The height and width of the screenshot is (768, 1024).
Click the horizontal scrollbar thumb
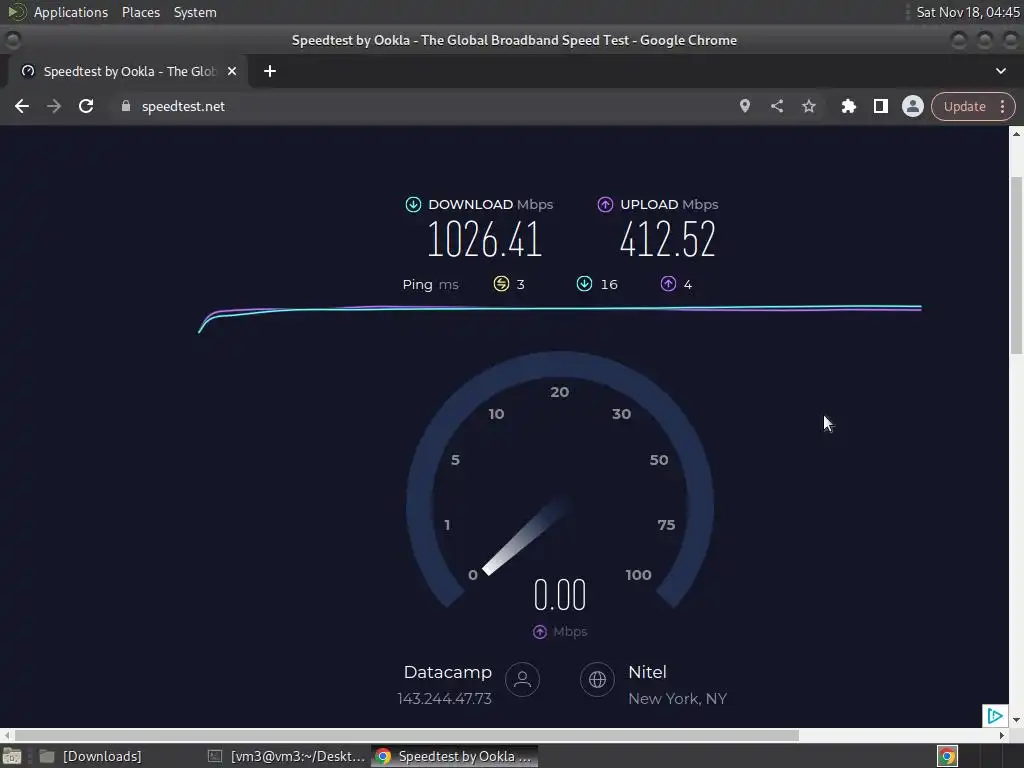tap(406, 735)
